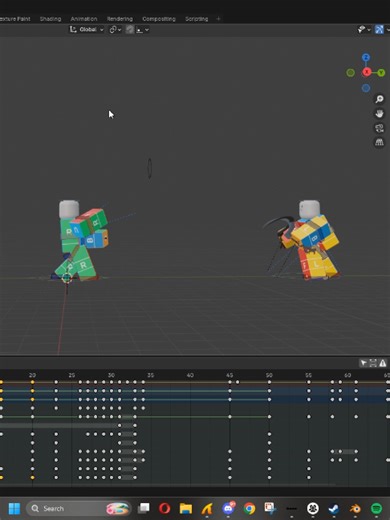Select the green character rig in viewport
Viewport: 390px width, 520px height.
click(x=80, y=240)
